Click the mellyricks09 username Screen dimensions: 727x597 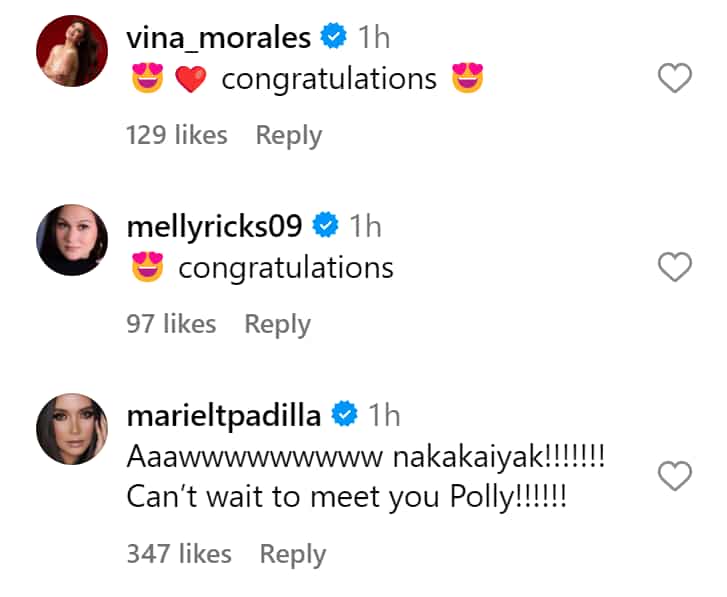214,227
